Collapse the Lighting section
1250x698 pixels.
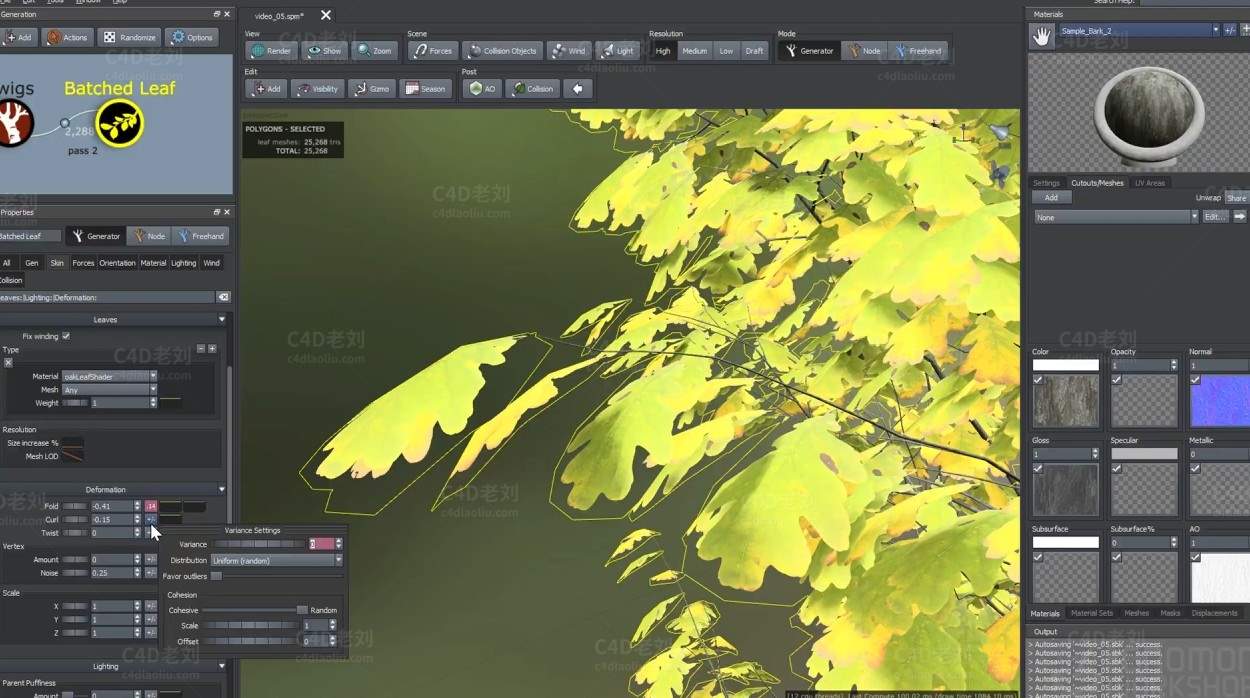221,666
